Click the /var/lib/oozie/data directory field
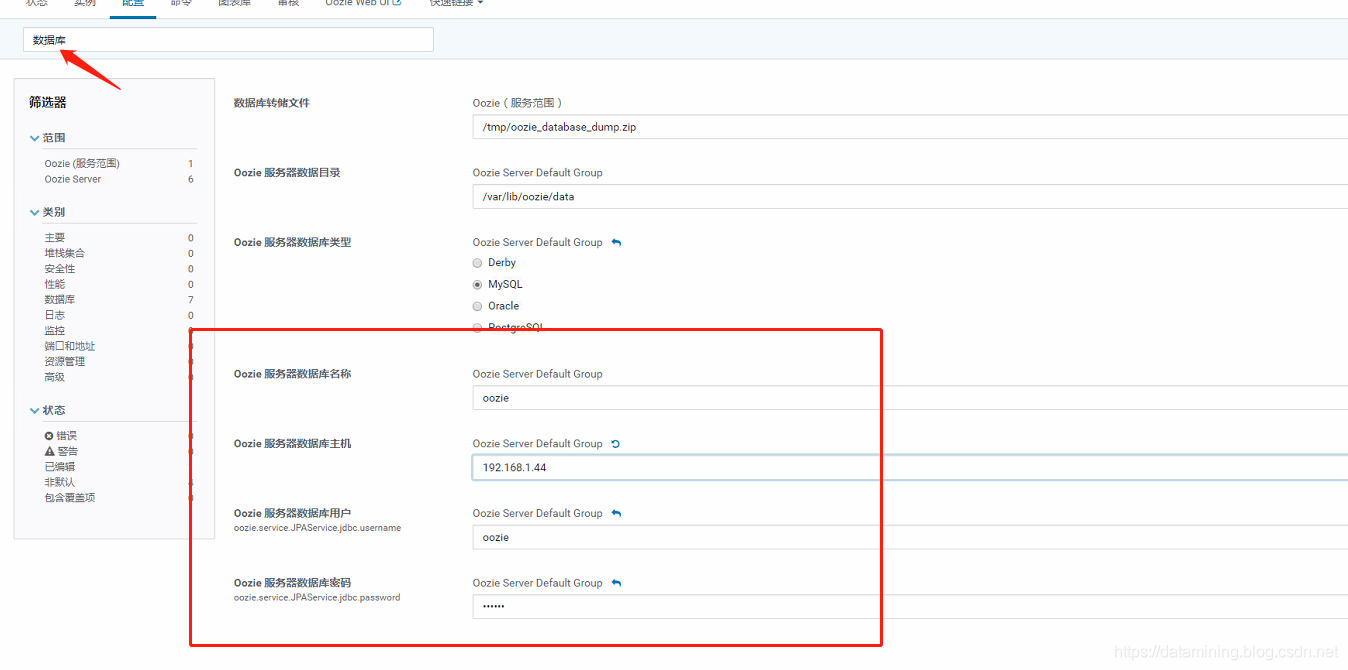Image resolution: width=1348 pixels, height=670 pixels. [910, 197]
